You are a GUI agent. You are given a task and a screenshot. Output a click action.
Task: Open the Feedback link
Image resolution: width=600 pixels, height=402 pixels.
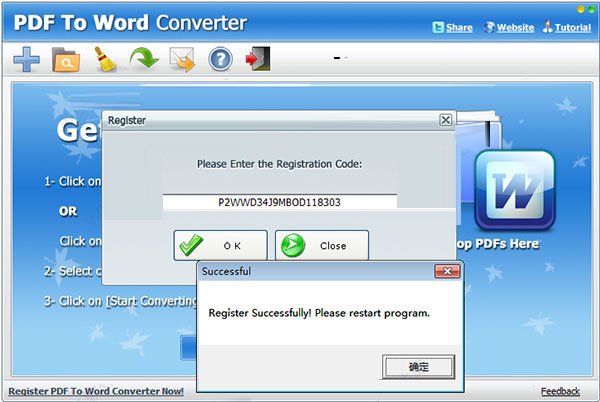(x=560, y=391)
